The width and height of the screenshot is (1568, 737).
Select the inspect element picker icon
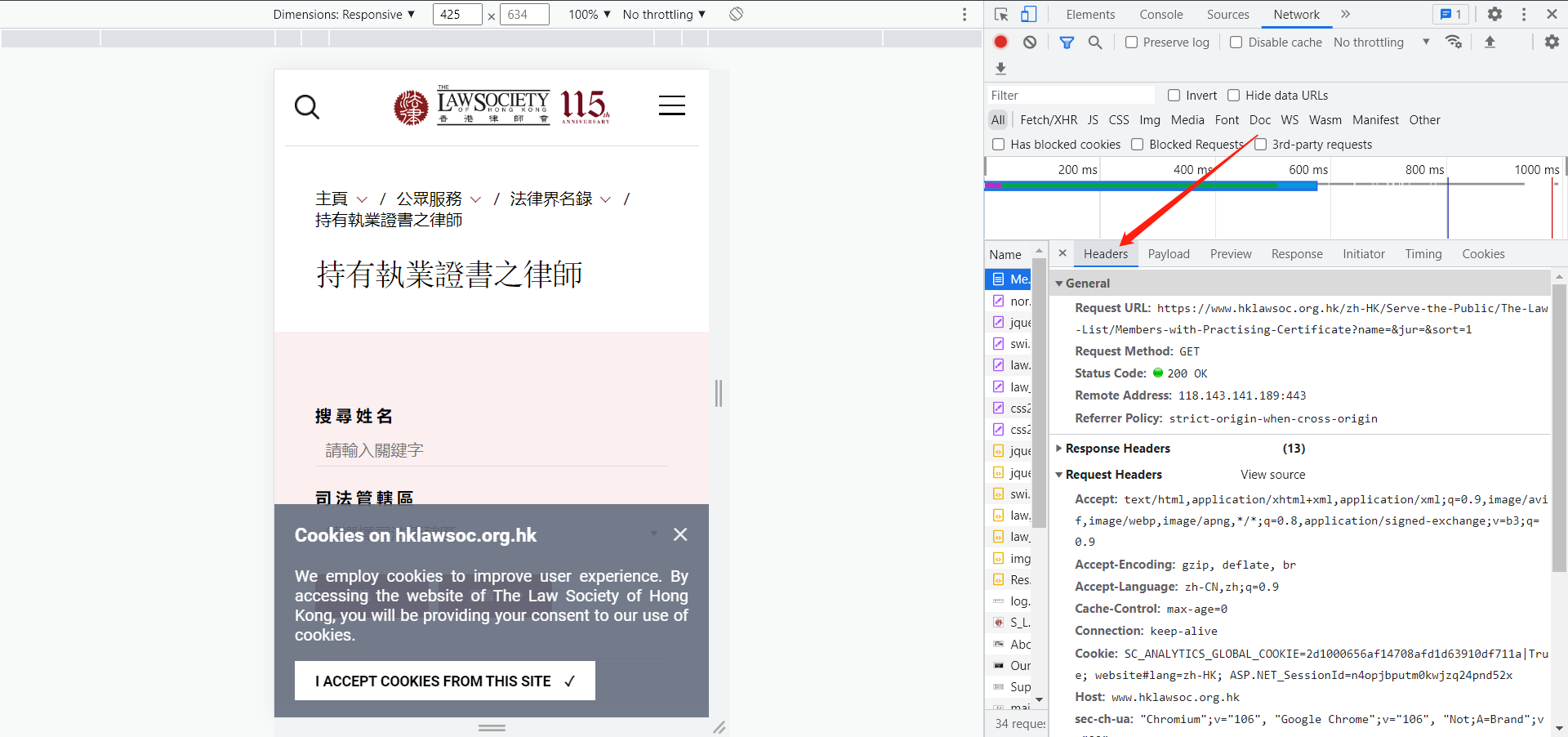[1001, 14]
